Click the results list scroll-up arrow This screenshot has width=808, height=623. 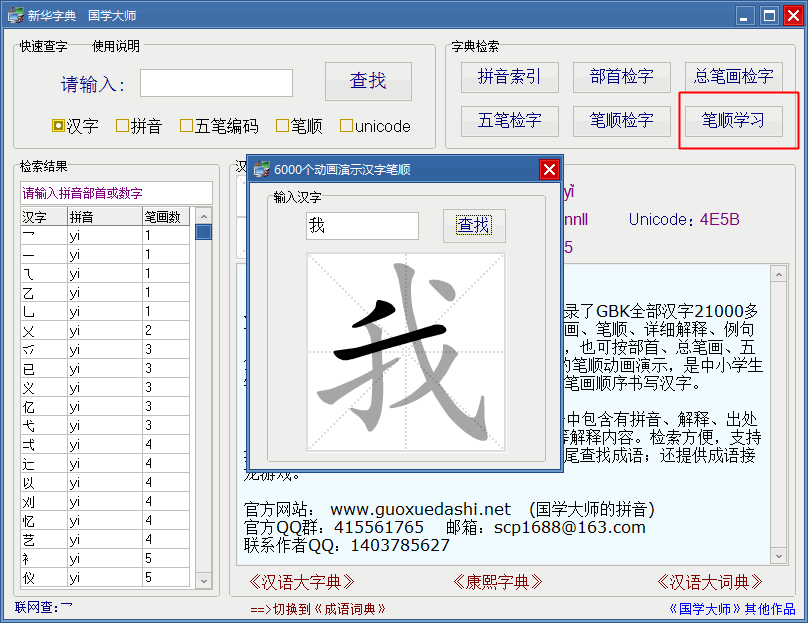[x=204, y=216]
